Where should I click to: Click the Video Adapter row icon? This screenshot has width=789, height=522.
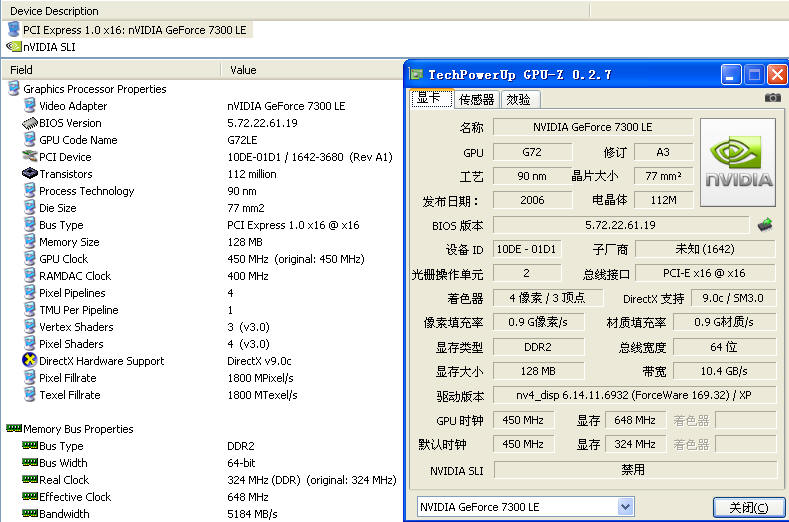coord(30,106)
